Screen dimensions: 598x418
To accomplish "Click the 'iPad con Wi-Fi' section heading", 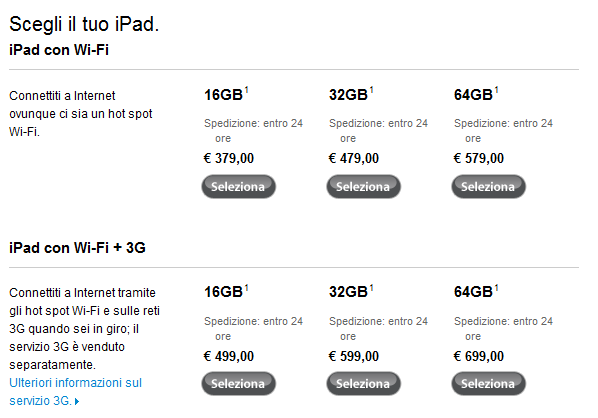I will tap(59, 50).
